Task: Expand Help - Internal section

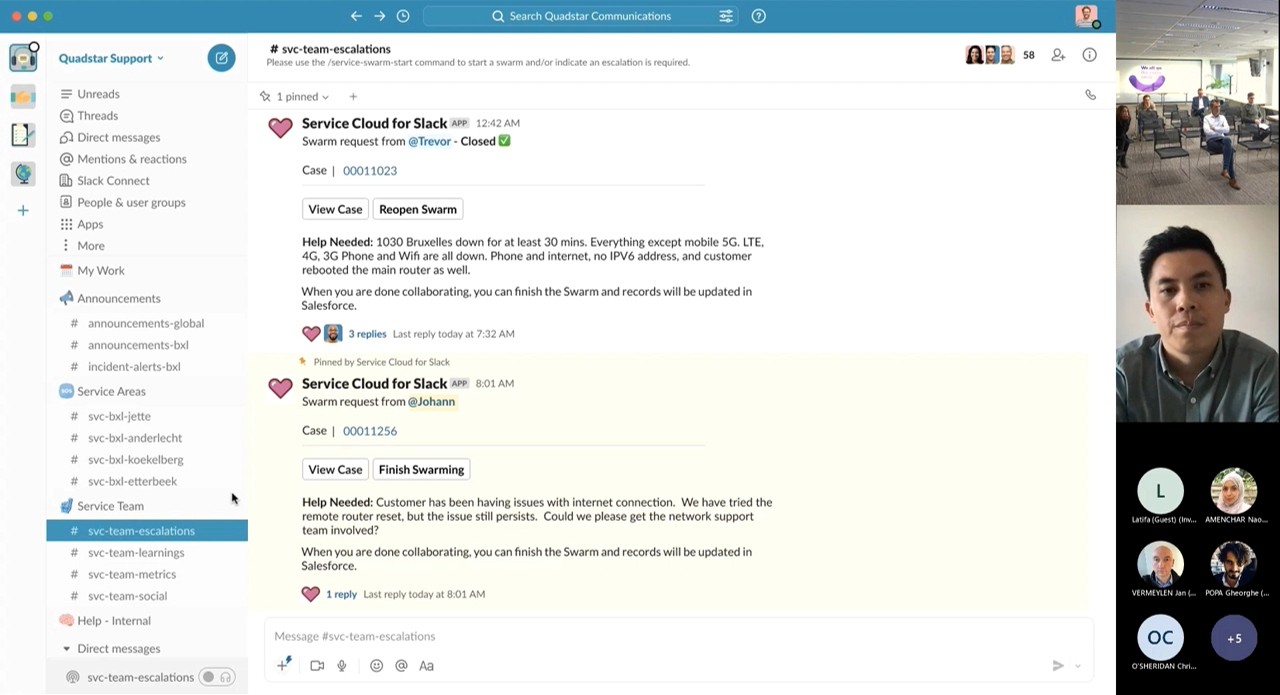Action: [x=113, y=621]
